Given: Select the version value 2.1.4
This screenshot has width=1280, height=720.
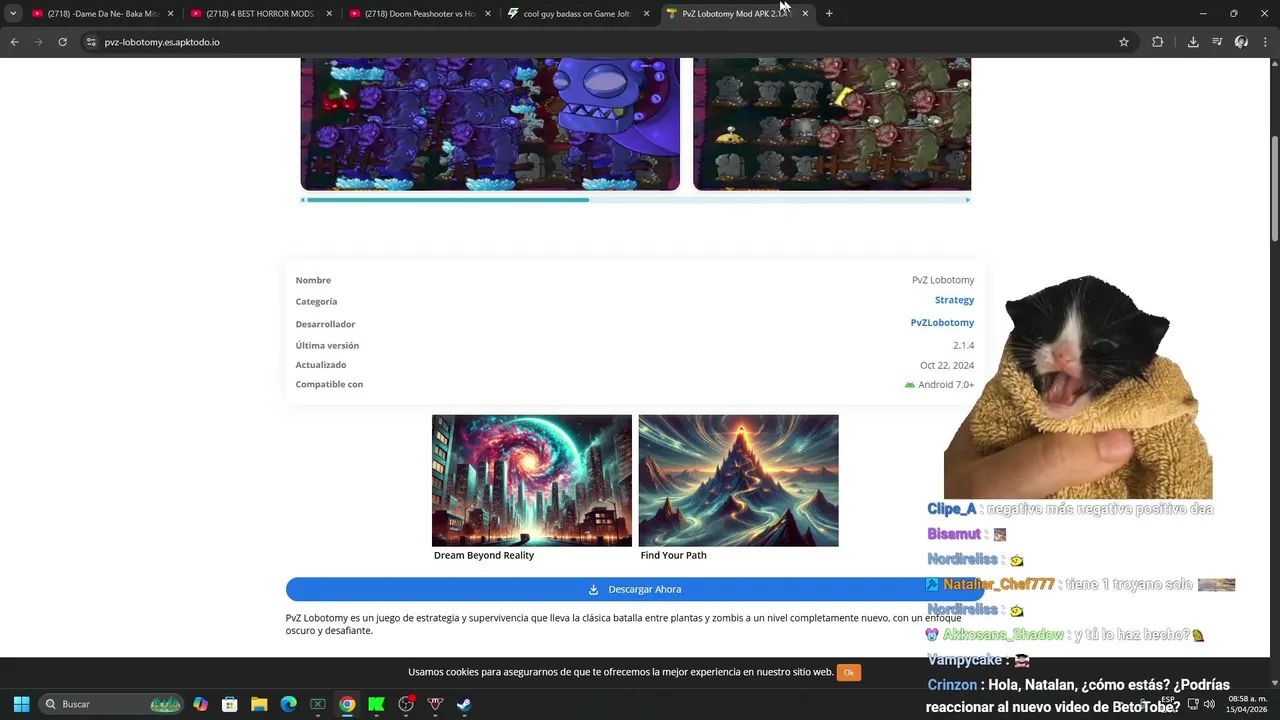Looking at the screenshot, I should coord(963,345).
